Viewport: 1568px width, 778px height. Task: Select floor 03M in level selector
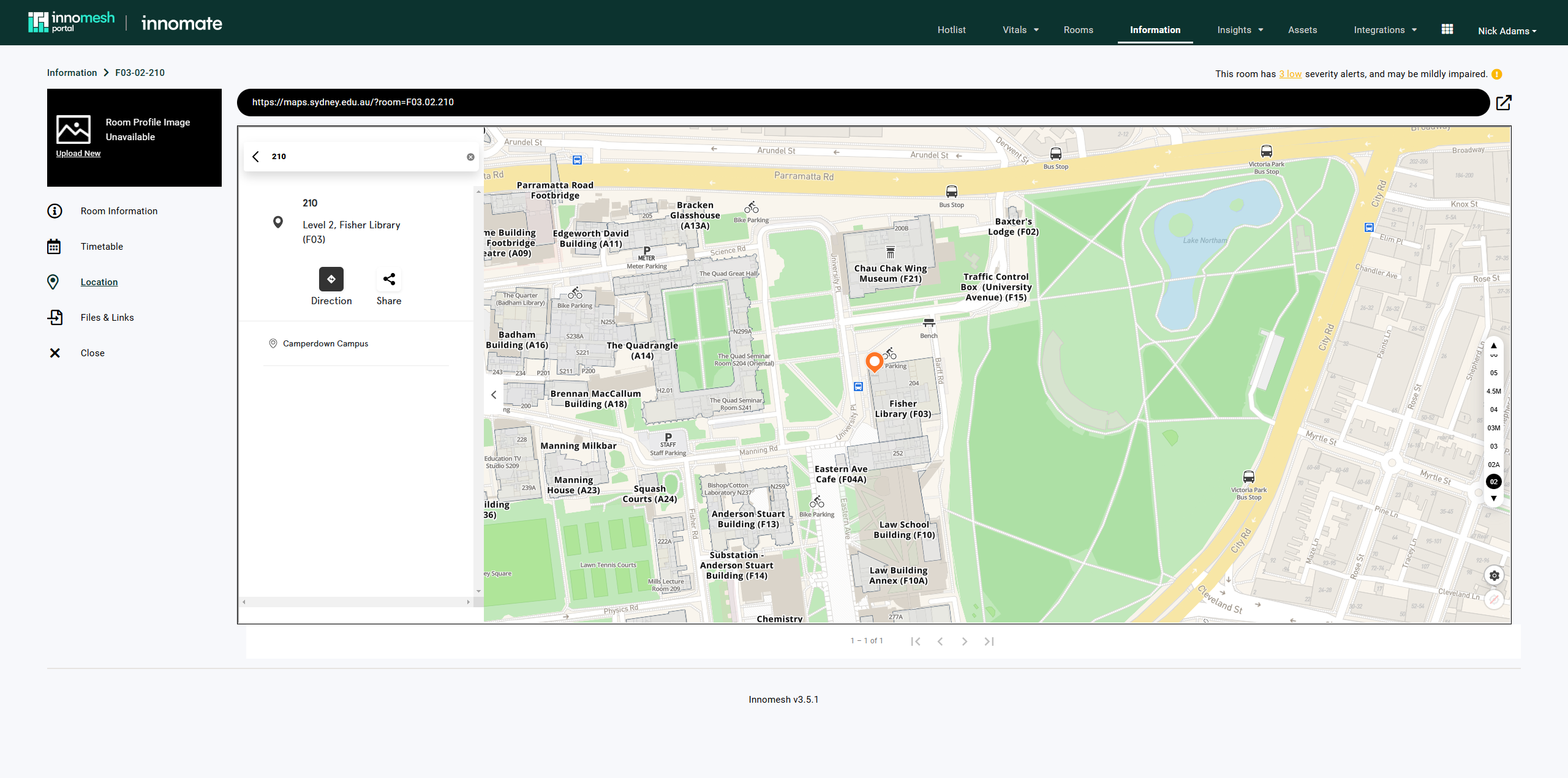(1494, 428)
